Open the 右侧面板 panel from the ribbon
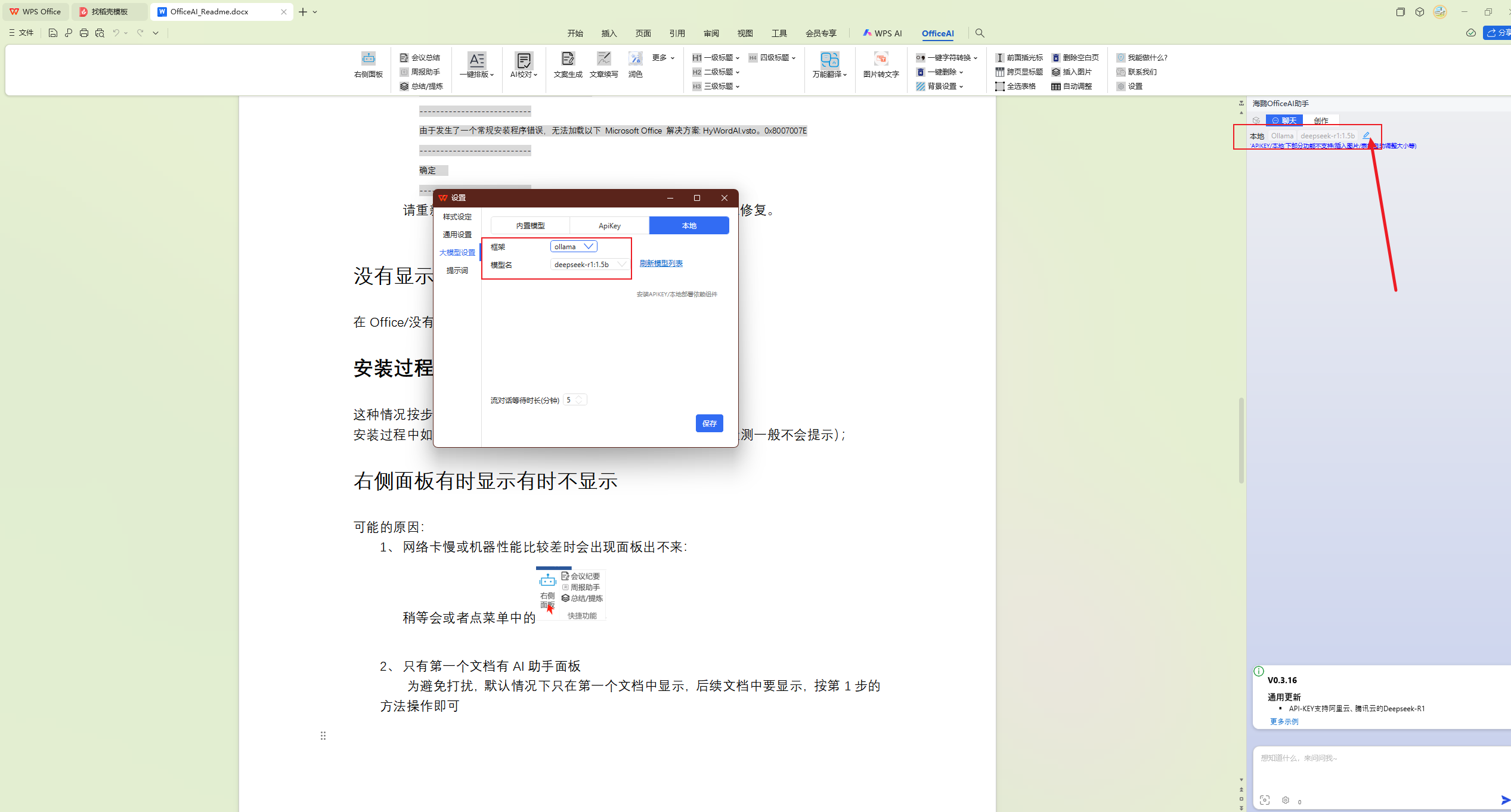The height and width of the screenshot is (812, 1511). (368, 67)
